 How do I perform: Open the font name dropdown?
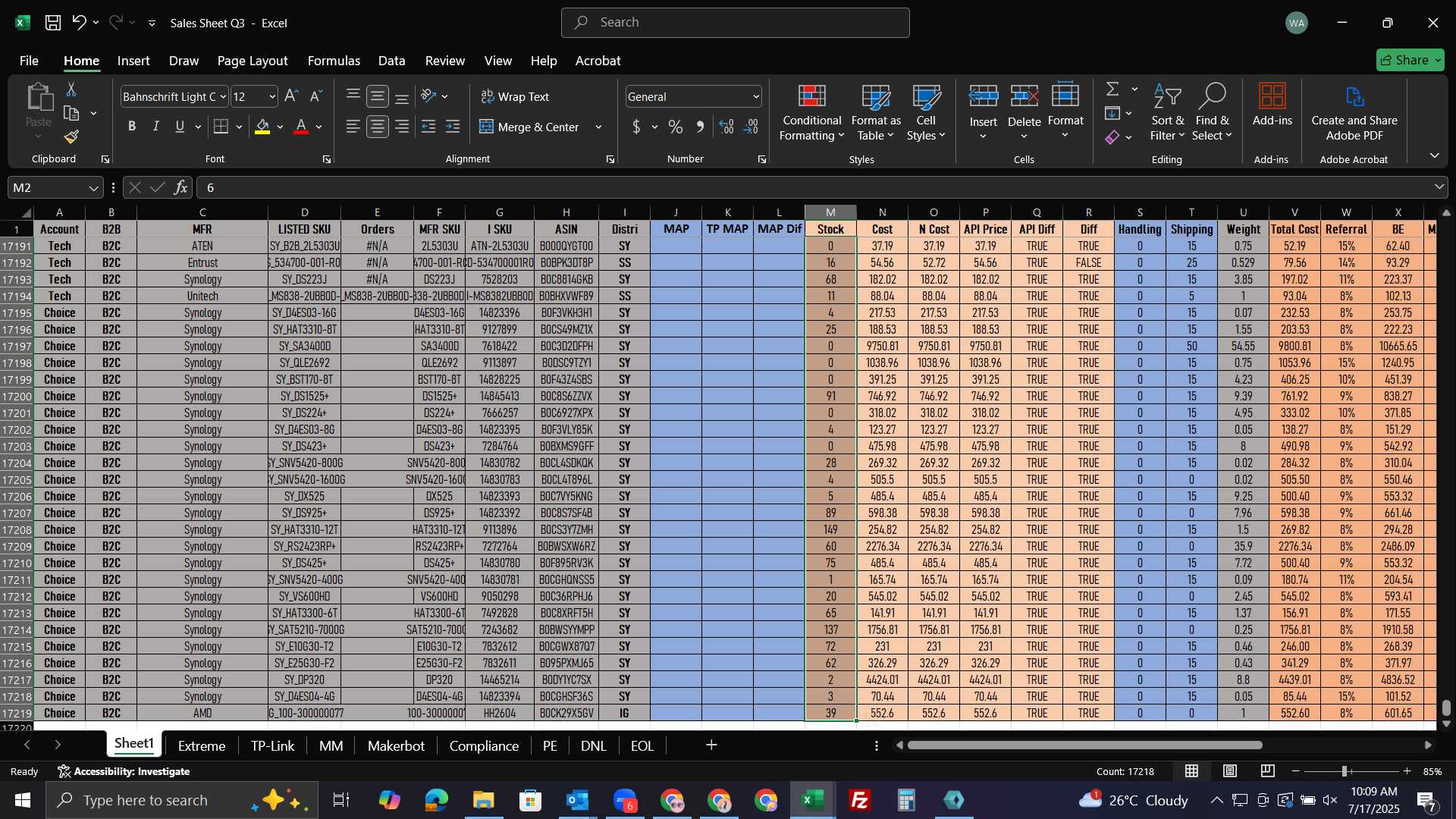(223, 97)
